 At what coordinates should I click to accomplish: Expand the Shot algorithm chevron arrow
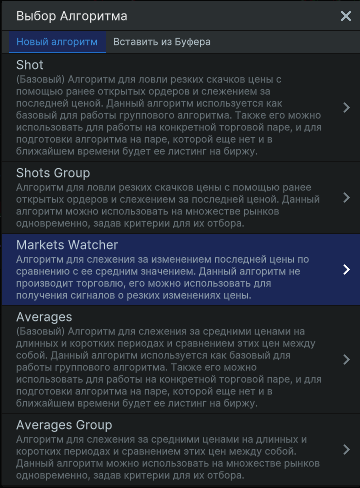point(347,107)
